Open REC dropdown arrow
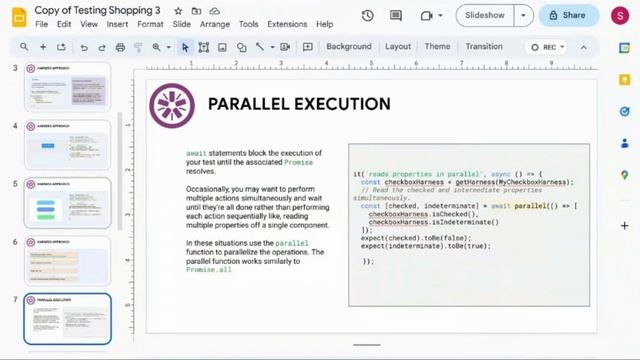 pyautogui.click(x=562, y=47)
